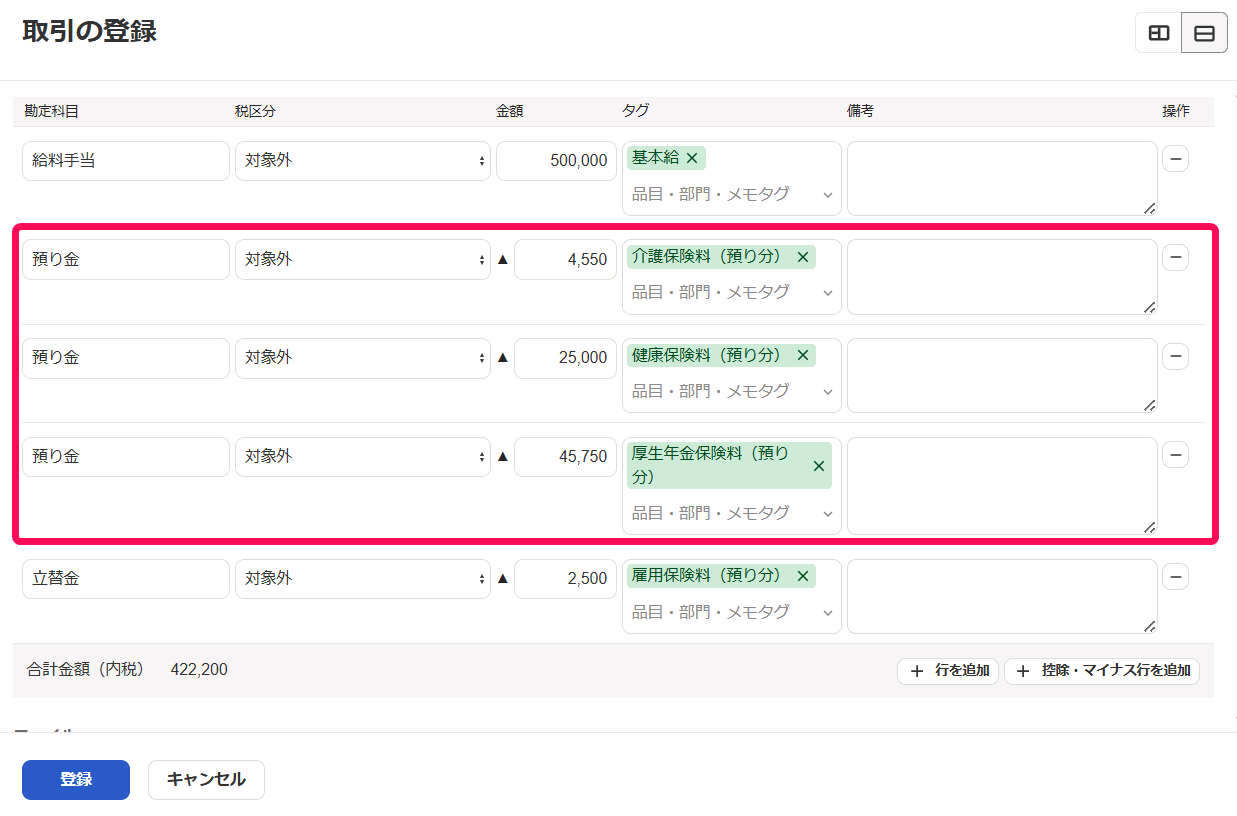Open tax category dropdown for 立替金 row
This screenshot has height=816, width=1237.
[x=363, y=579]
